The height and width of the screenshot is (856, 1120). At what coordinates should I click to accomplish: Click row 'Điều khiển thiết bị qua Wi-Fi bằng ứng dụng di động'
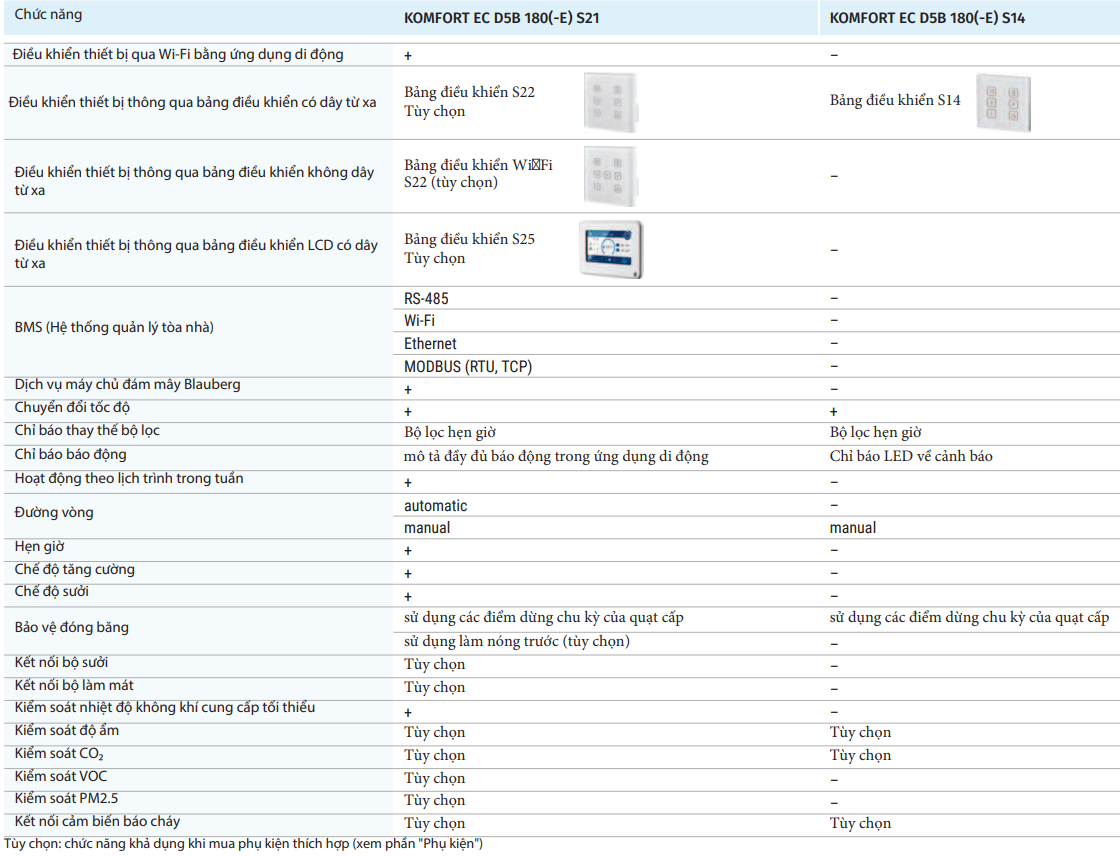[x=178, y=54]
